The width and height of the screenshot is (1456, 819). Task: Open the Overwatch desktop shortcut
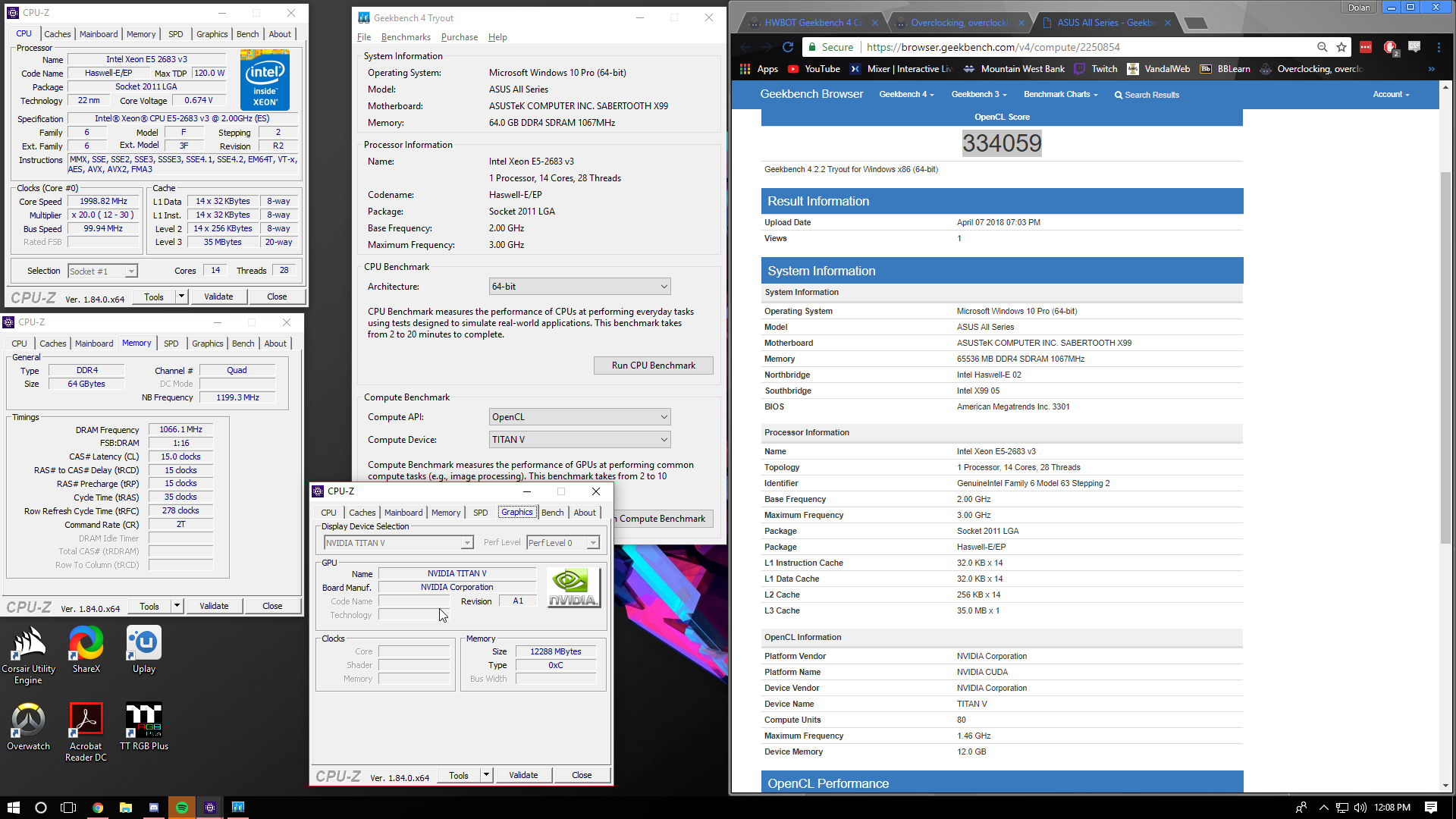pyautogui.click(x=28, y=726)
